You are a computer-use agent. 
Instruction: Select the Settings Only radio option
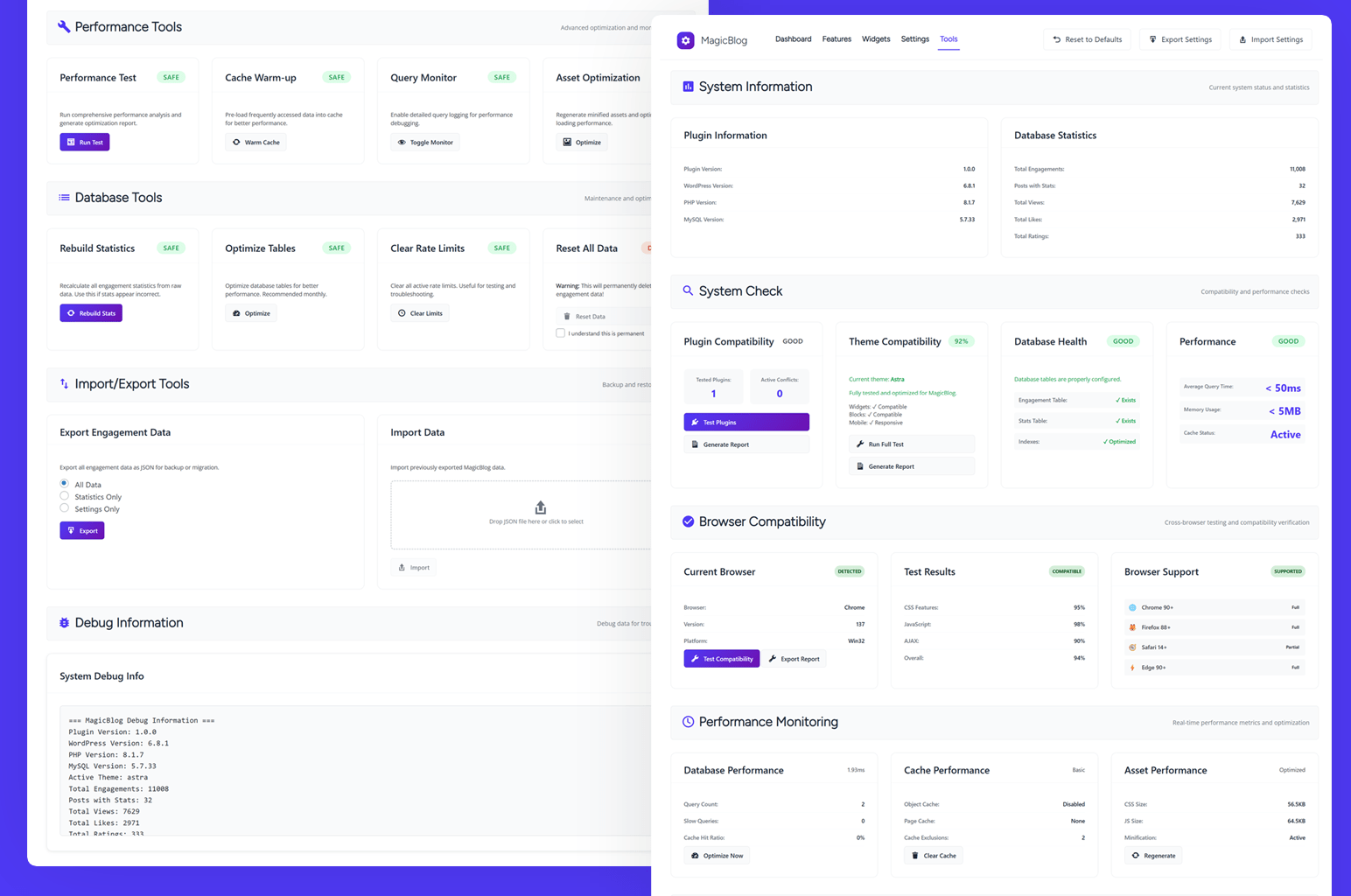click(64, 508)
